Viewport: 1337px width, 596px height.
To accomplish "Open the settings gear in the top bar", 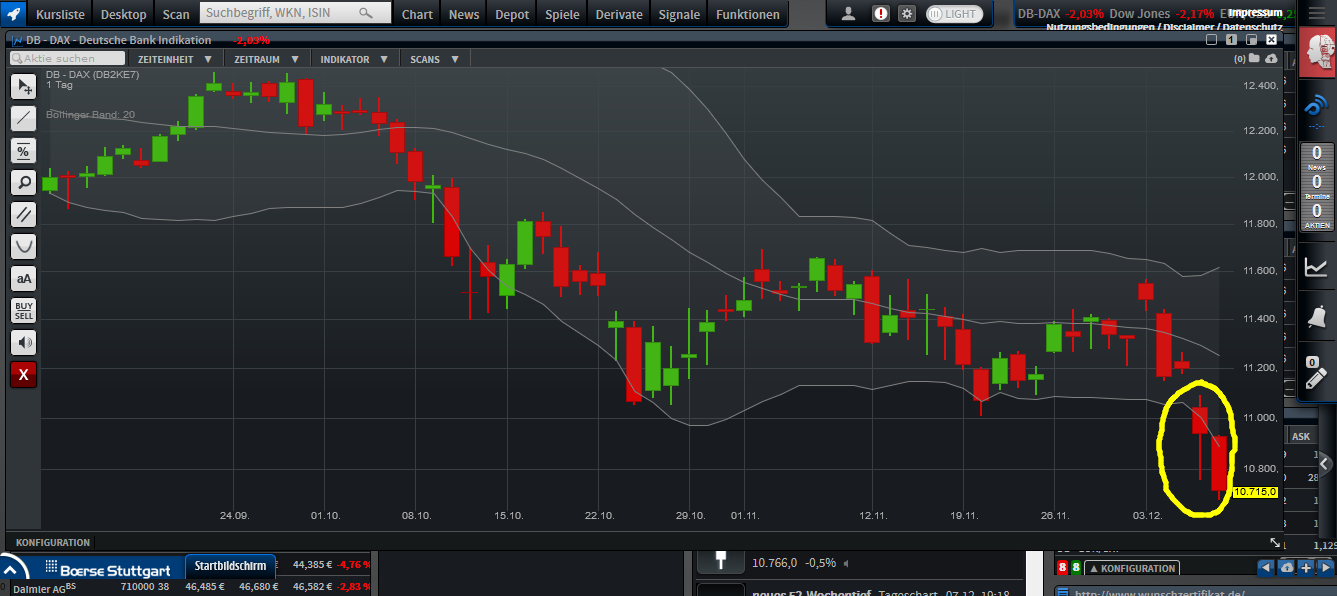I will 906,13.
